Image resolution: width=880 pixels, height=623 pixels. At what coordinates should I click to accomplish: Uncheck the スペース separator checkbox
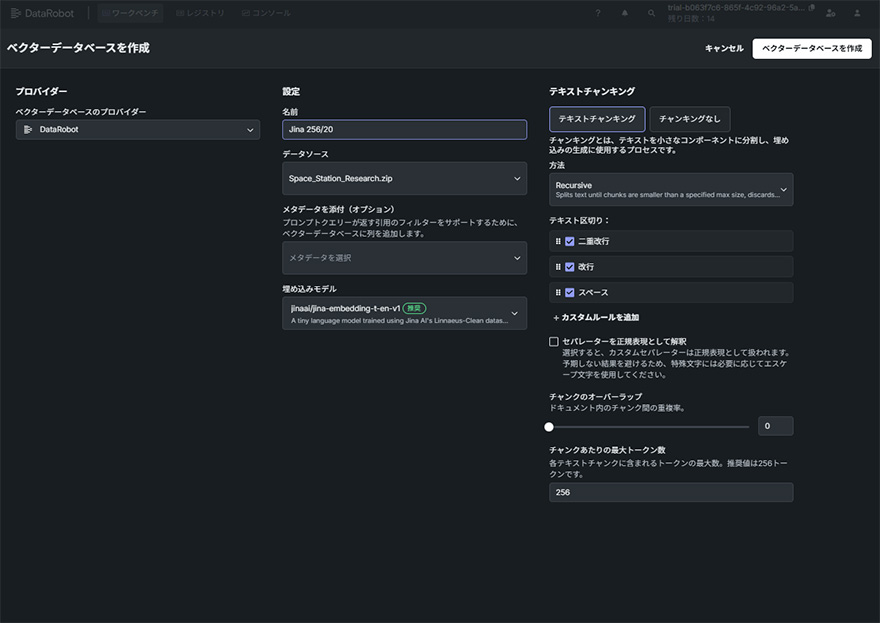click(569, 292)
